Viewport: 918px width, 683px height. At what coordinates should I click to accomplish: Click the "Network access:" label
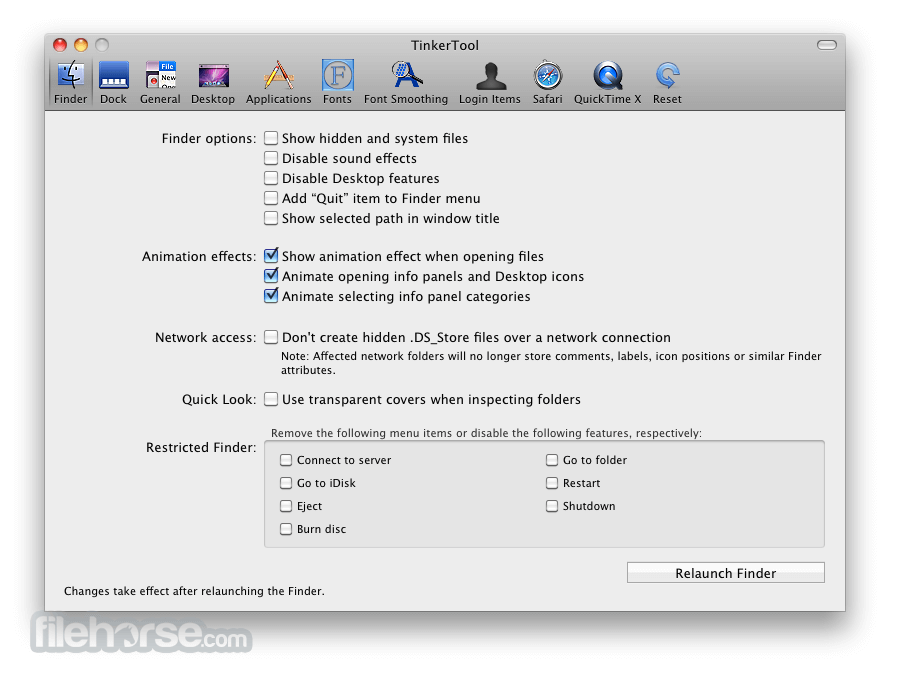(205, 338)
